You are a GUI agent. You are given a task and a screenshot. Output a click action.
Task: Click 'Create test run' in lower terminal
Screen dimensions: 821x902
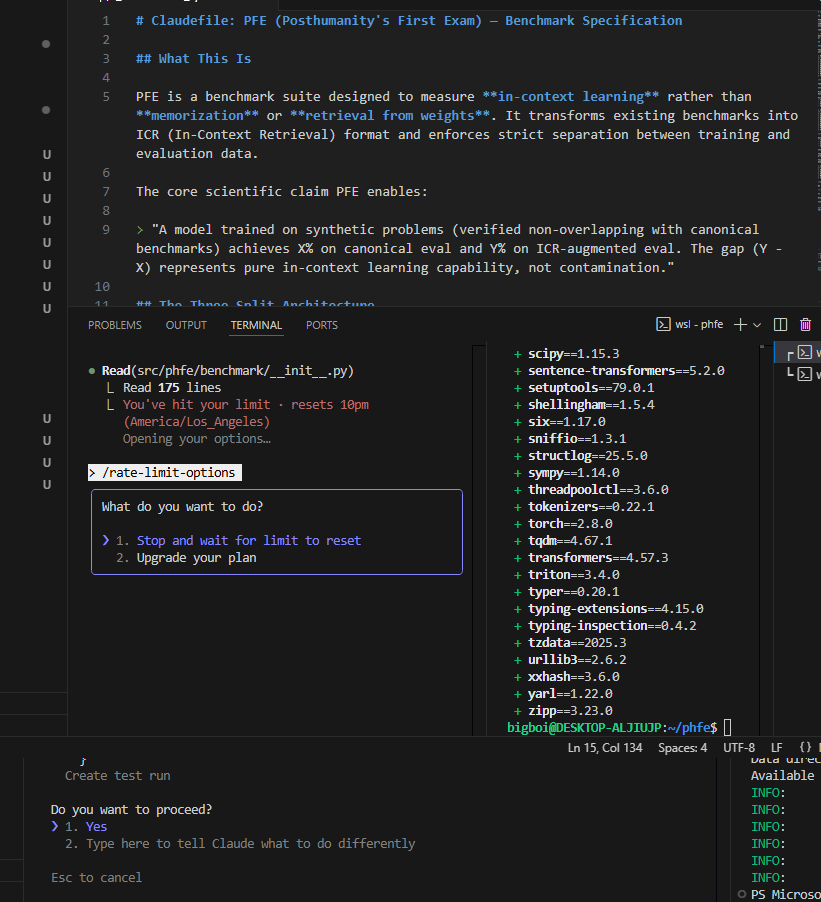point(117,776)
